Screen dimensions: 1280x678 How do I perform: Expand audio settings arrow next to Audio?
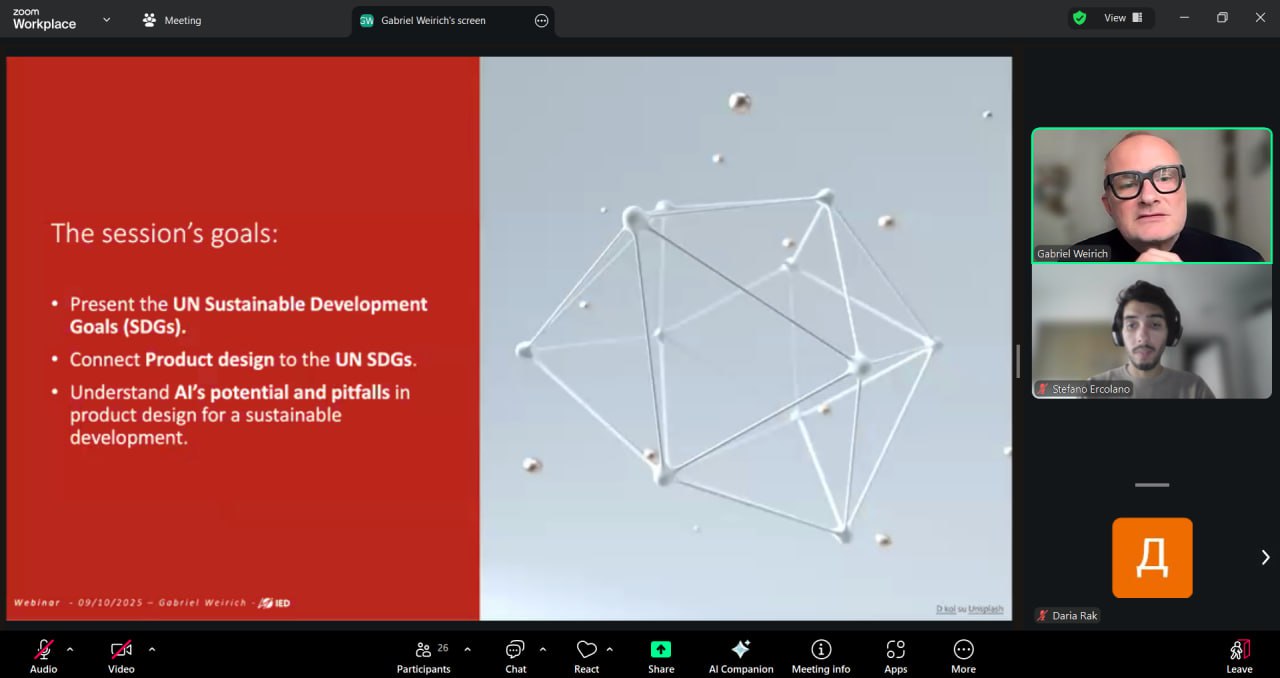70,649
